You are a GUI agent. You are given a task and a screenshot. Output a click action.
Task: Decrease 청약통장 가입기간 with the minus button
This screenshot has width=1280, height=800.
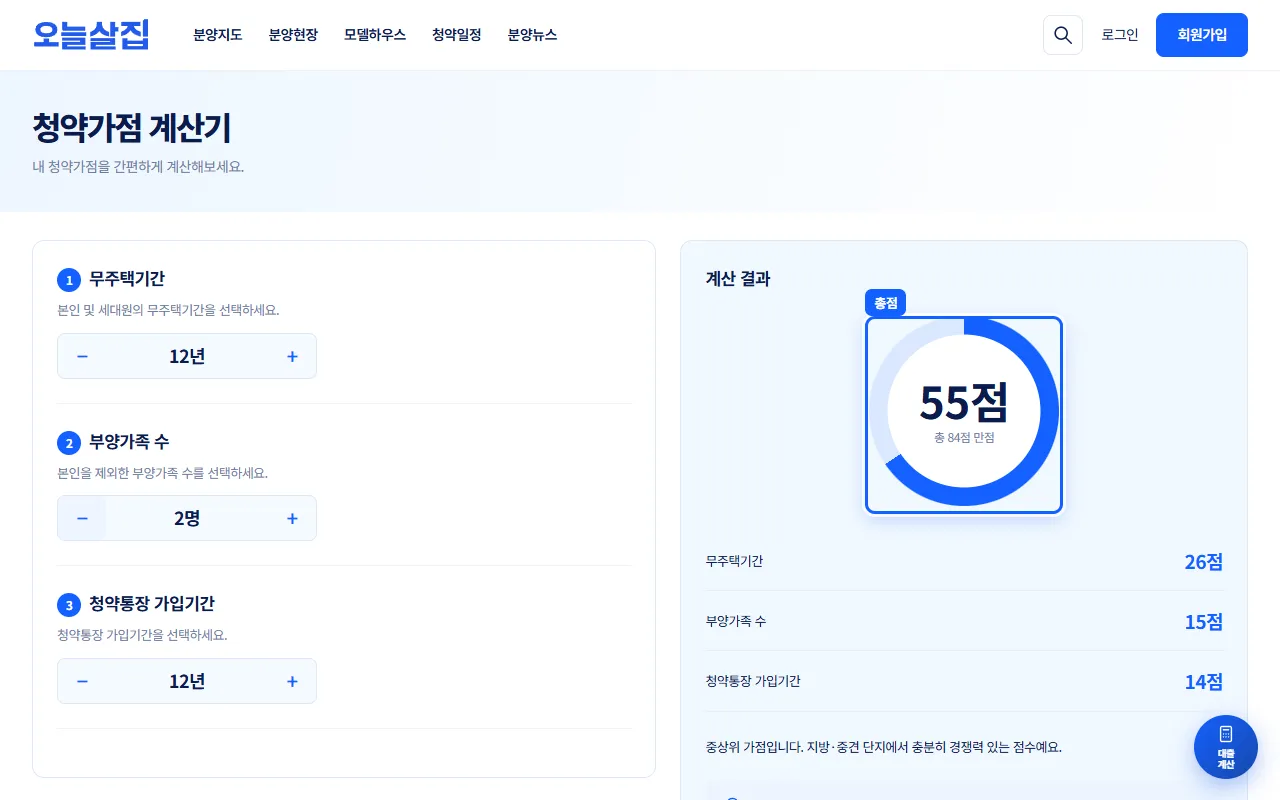tap(83, 681)
